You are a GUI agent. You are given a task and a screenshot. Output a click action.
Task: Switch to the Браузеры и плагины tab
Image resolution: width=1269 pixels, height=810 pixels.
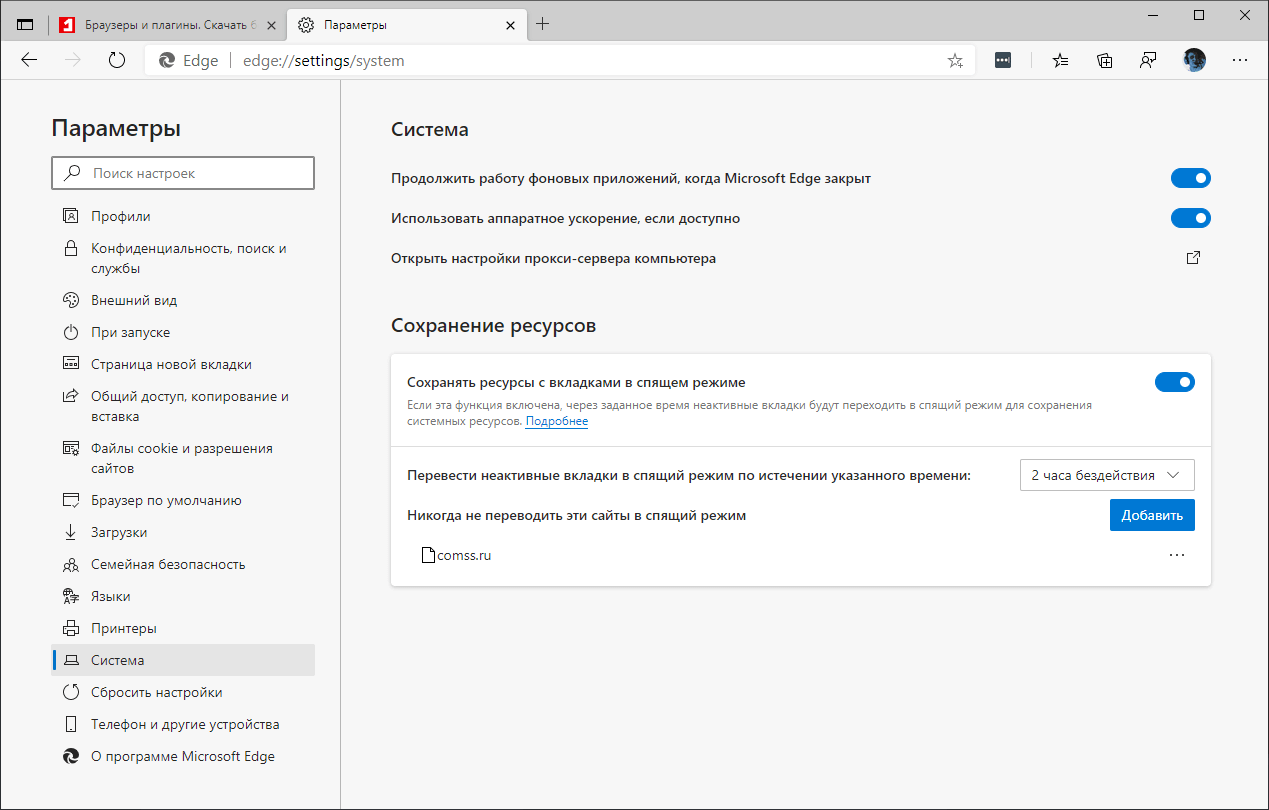coord(165,24)
